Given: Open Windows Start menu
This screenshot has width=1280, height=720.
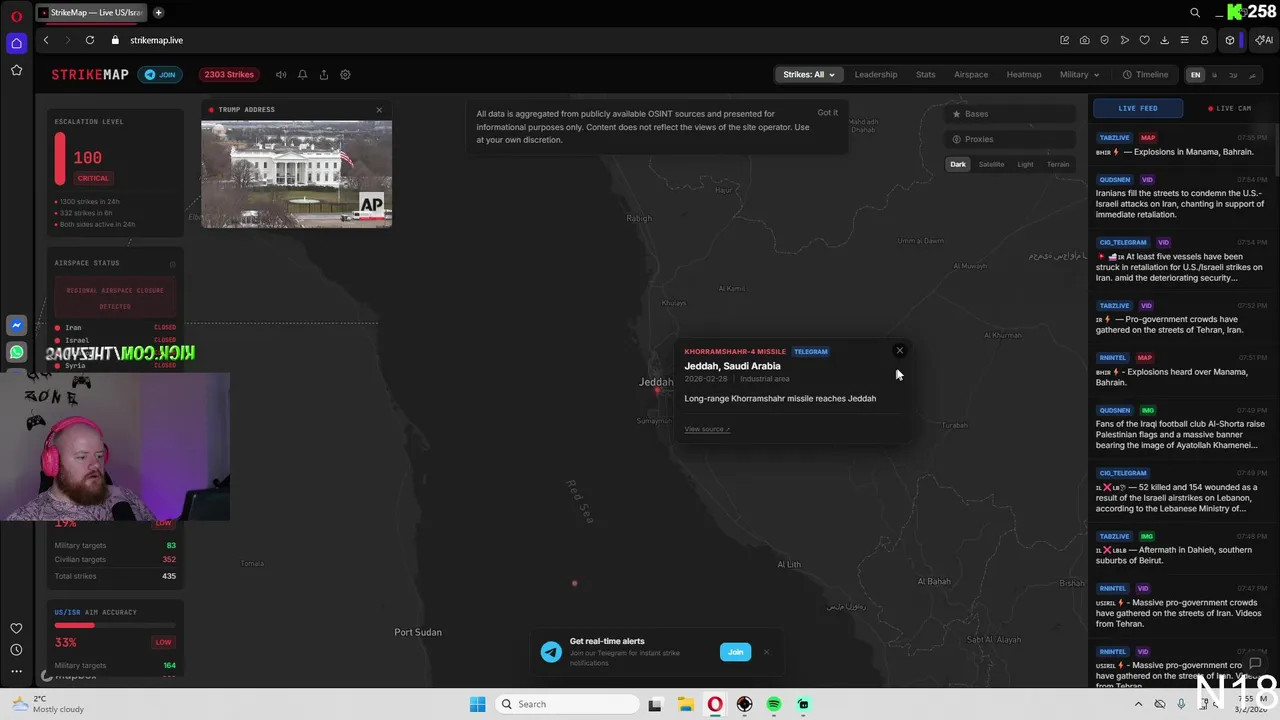Looking at the screenshot, I should click(477, 704).
